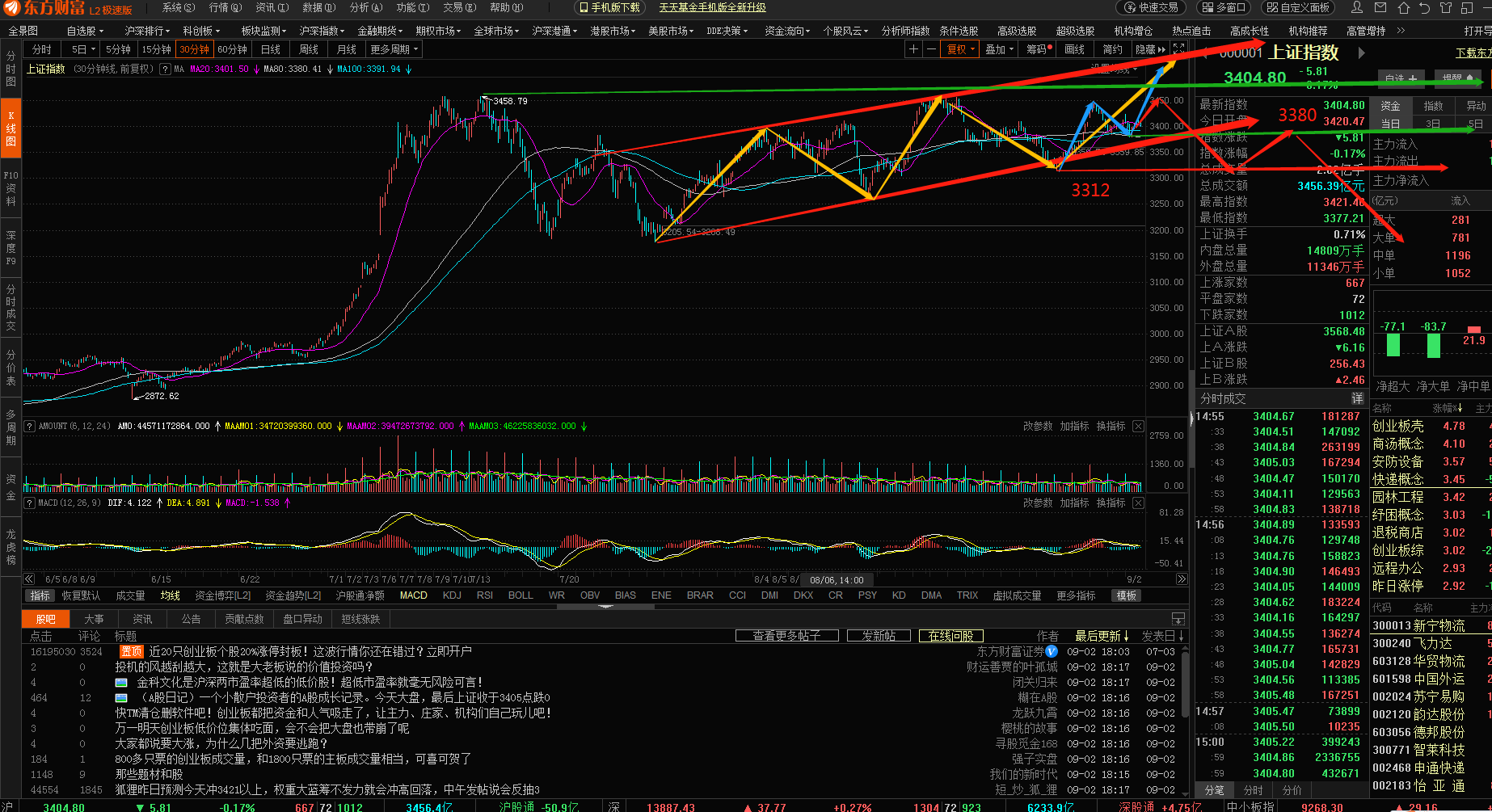1492x812 pixels.
Task: Open the 复权 price adjustment dropdown
Action: point(960,49)
